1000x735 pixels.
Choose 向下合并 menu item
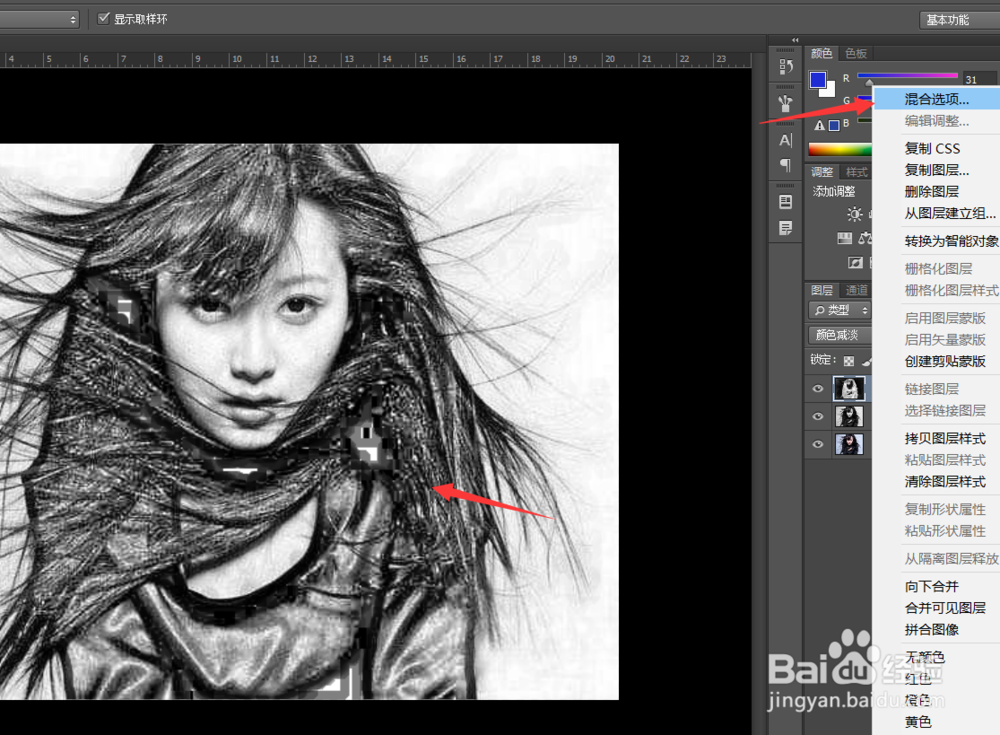[x=936, y=586]
